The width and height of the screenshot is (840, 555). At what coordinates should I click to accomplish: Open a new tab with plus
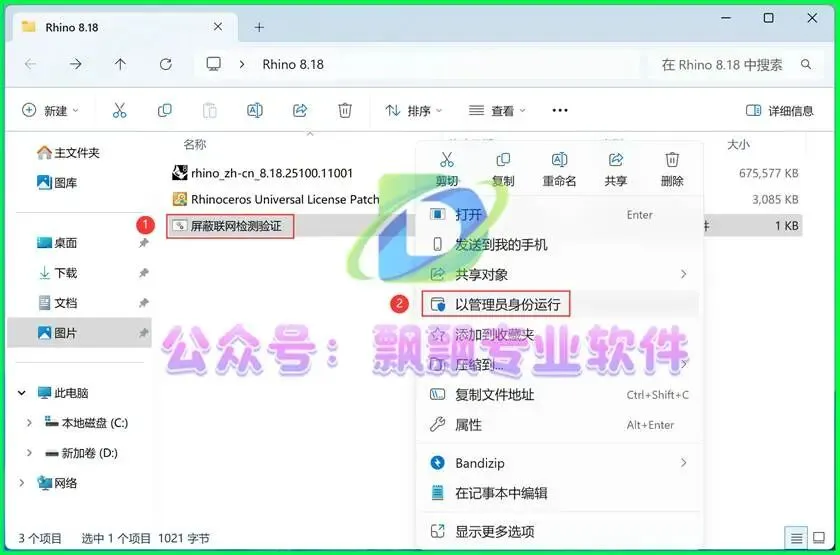coord(259,27)
